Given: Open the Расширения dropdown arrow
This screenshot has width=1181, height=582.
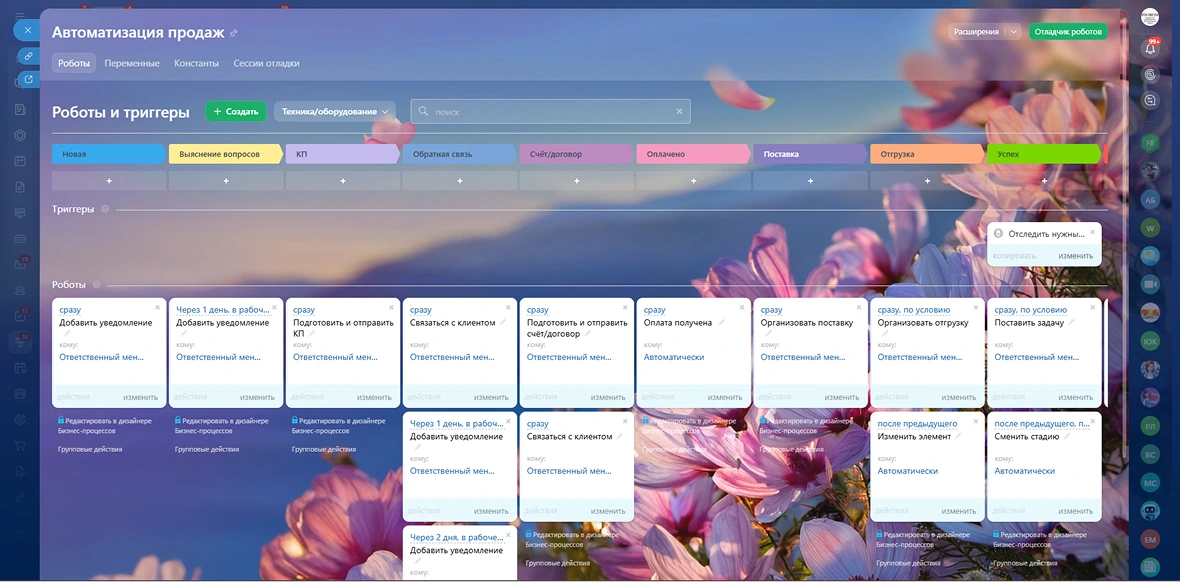Looking at the screenshot, I should (x=1013, y=32).
